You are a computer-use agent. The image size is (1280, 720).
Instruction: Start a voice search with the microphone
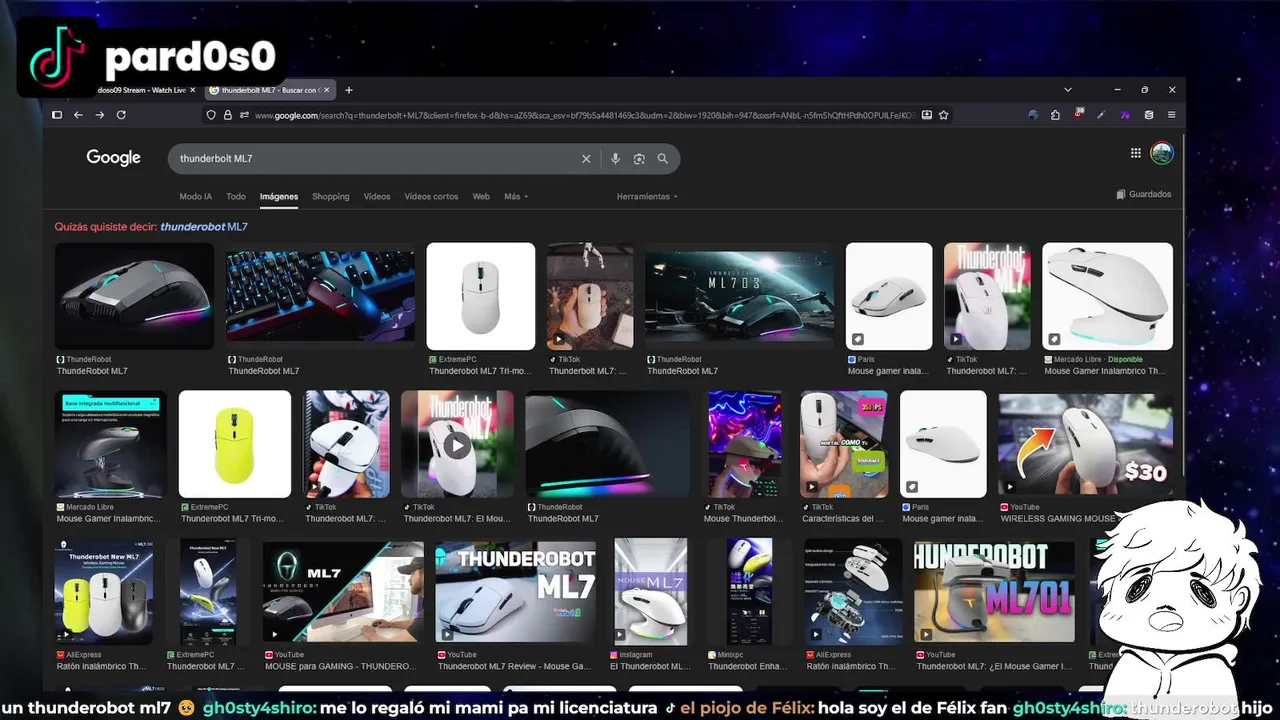click(x=615, y=159)
